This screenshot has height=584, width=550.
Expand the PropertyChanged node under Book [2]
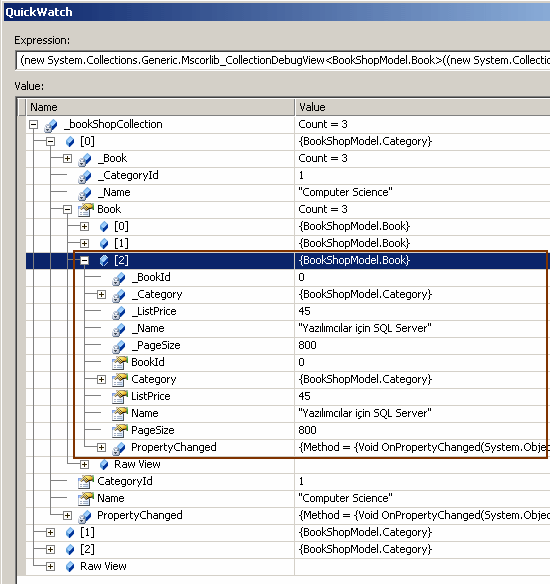101,447
